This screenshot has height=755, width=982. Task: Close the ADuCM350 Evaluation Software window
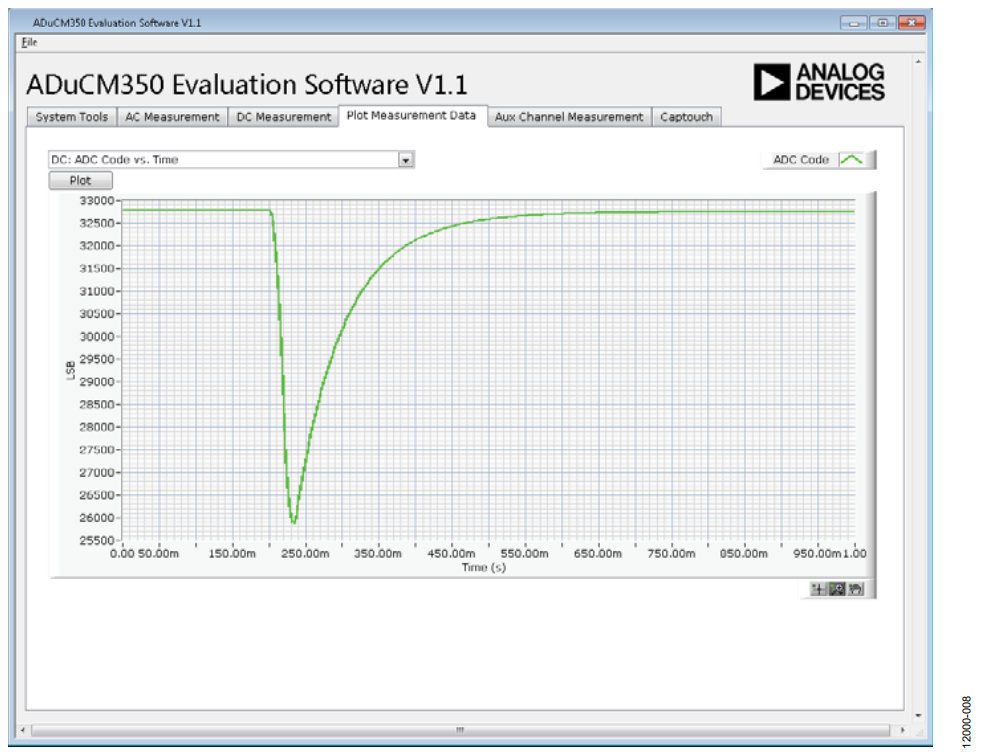click(912, 23)
